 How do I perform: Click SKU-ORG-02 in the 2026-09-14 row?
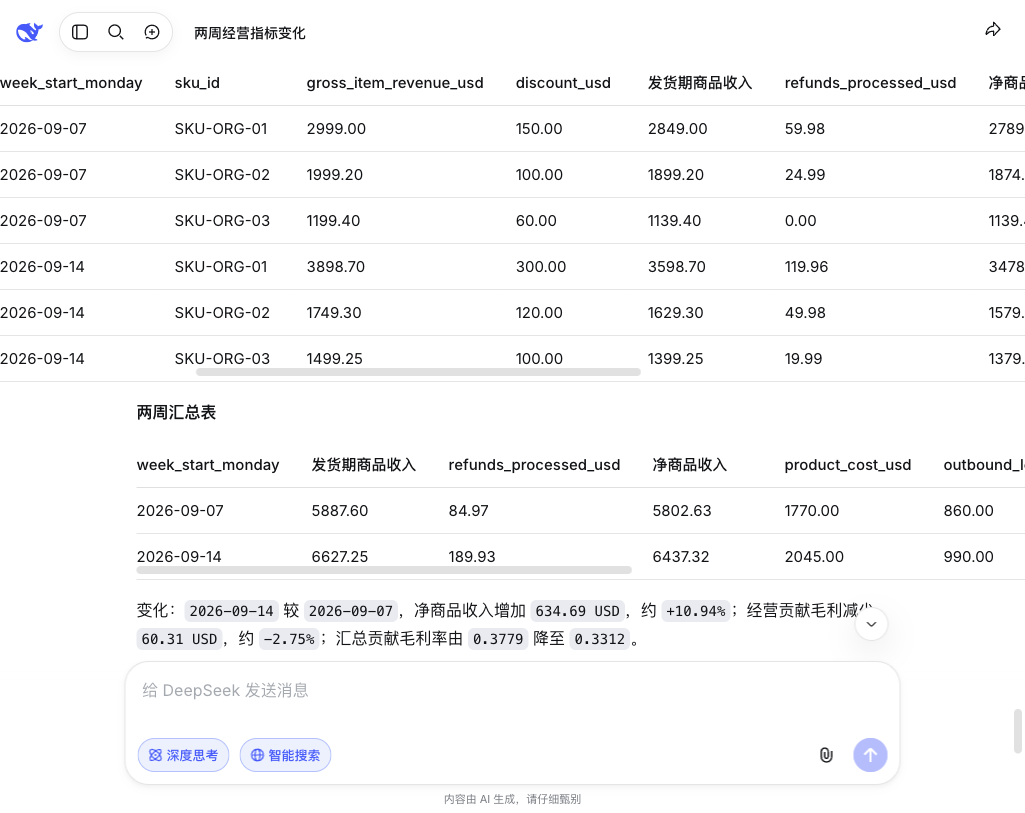tap(222, 312)
